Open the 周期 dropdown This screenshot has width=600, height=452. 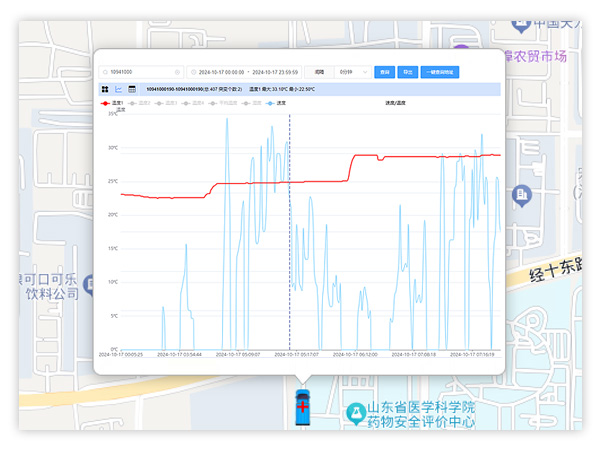[319, 72]
